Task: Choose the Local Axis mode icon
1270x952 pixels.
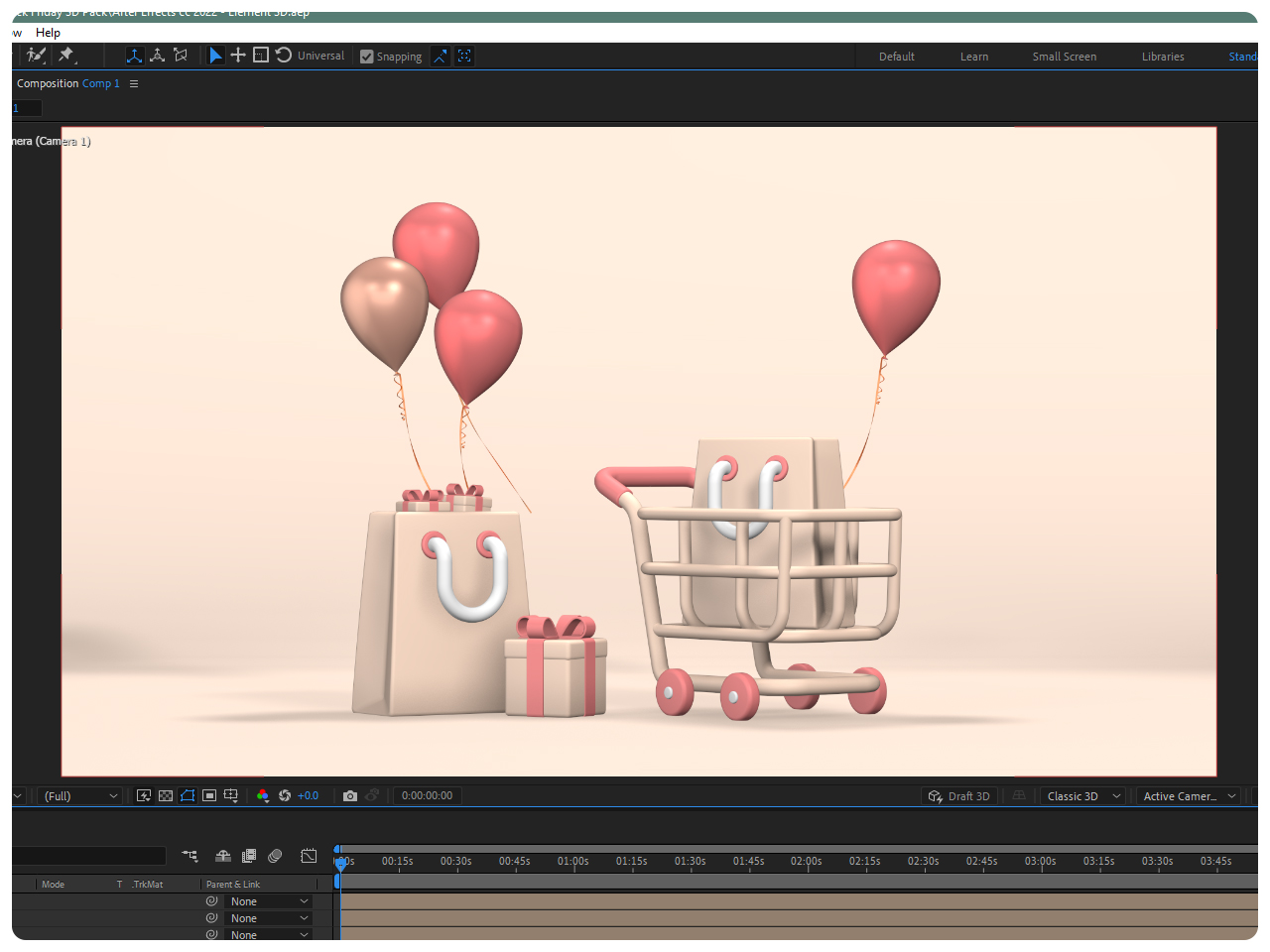Action: [x=134, y=56]
